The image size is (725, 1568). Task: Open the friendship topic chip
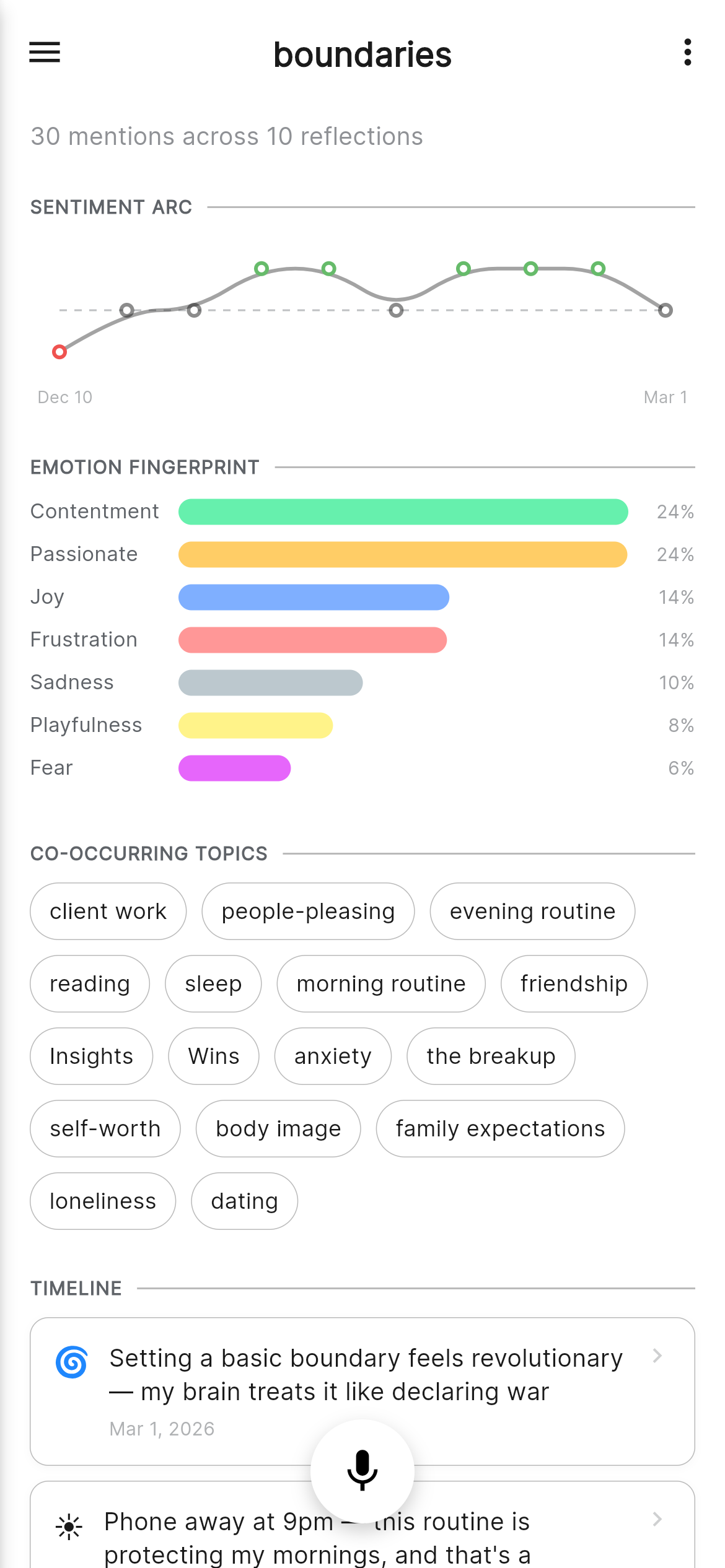(x=573, y=983)
